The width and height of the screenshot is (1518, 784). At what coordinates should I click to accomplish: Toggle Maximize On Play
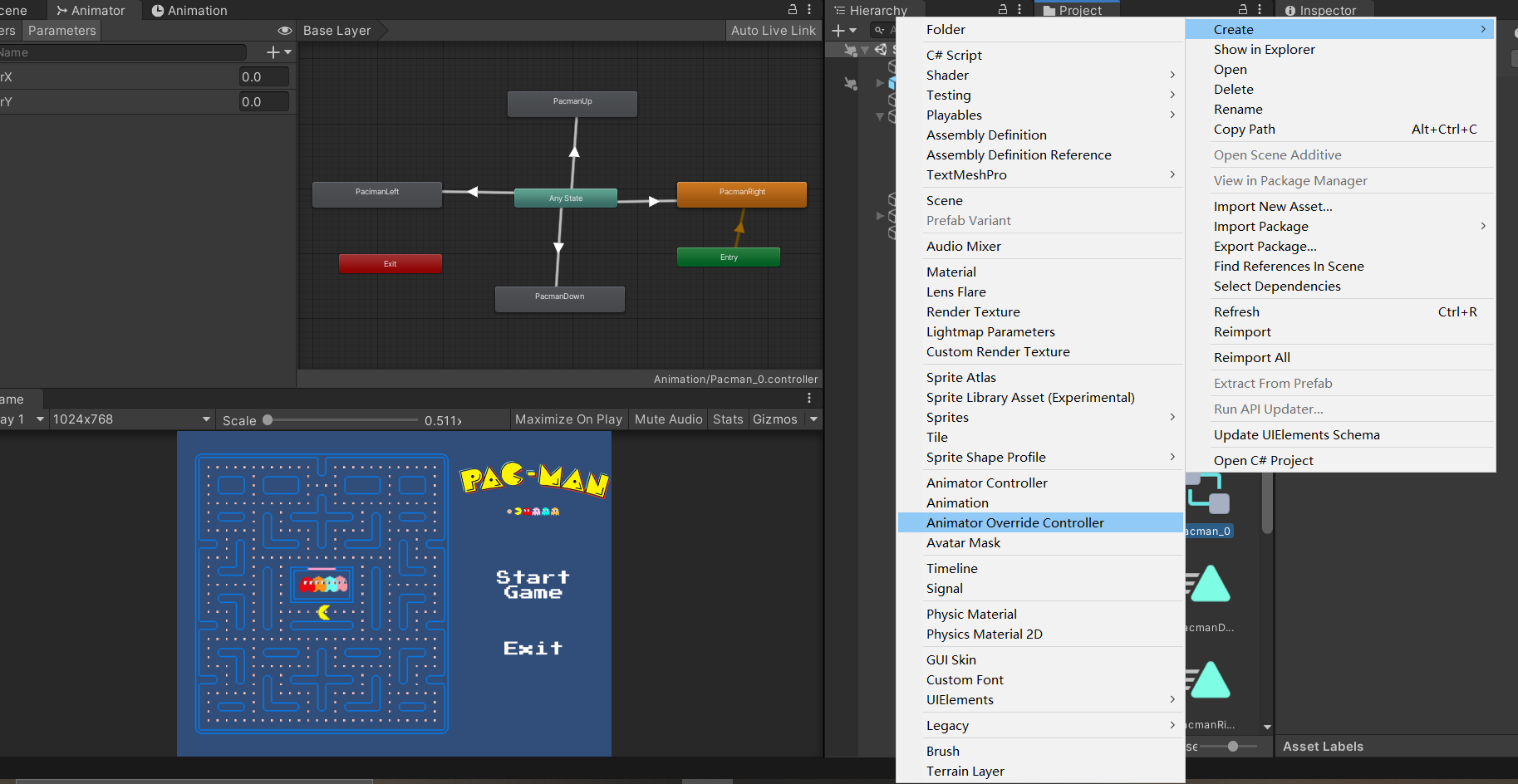[x=569, y=419]
